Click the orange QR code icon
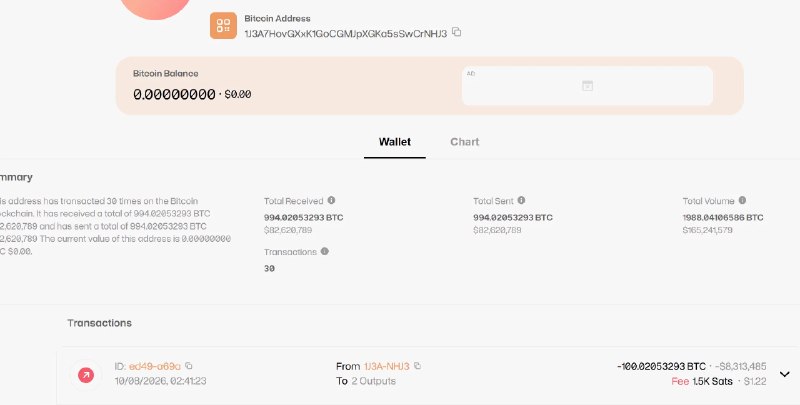 coord(223,26)
